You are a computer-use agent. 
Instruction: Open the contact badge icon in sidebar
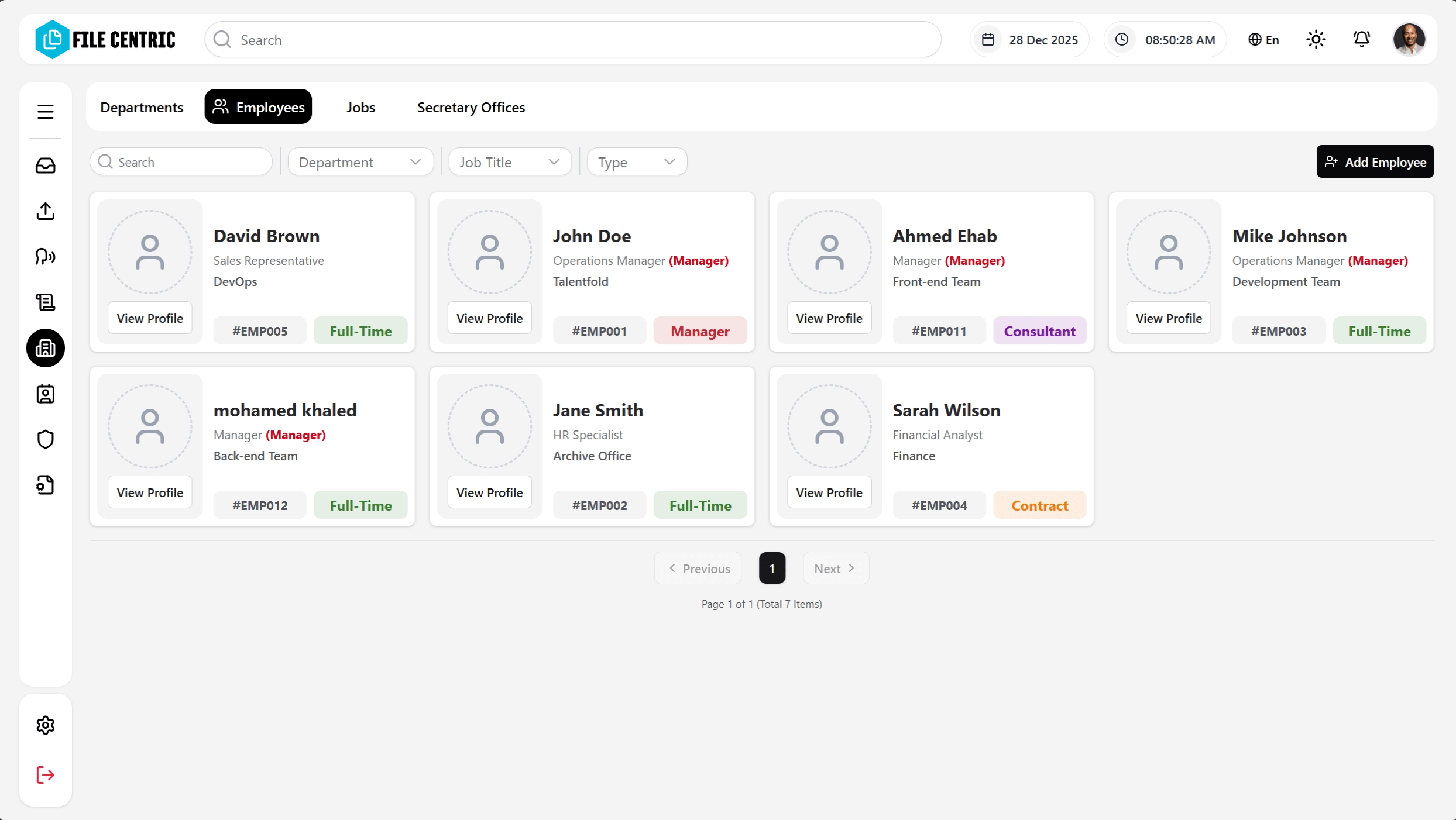click(45, 394)
